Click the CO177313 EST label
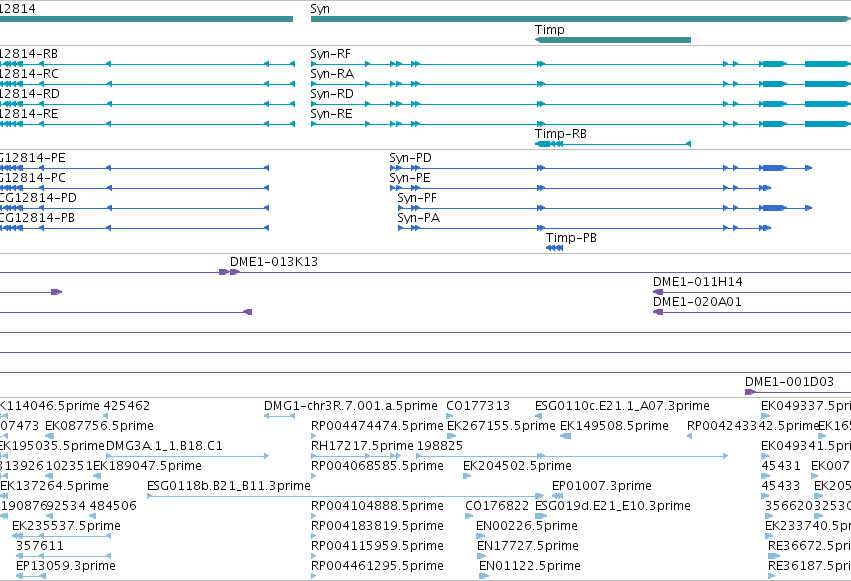This screenshot has height=581, width=851. [478, 406]
